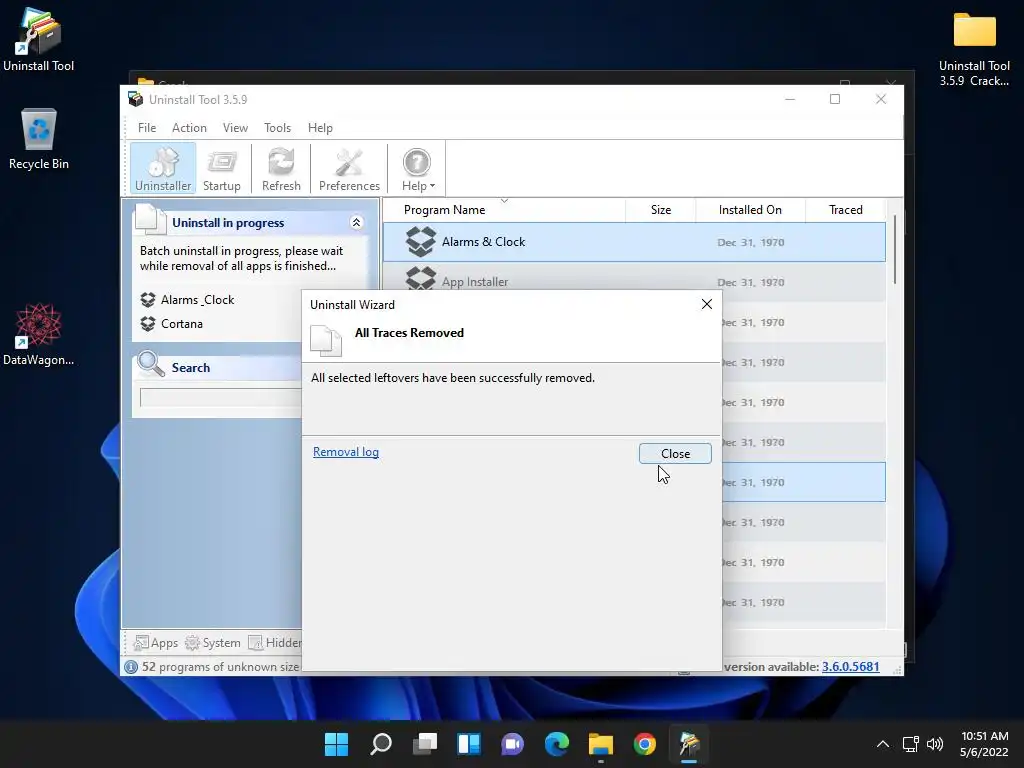Open the DataWagon desktop shortcut
The width and height of the screenshot is (1024, 768).
39,334
